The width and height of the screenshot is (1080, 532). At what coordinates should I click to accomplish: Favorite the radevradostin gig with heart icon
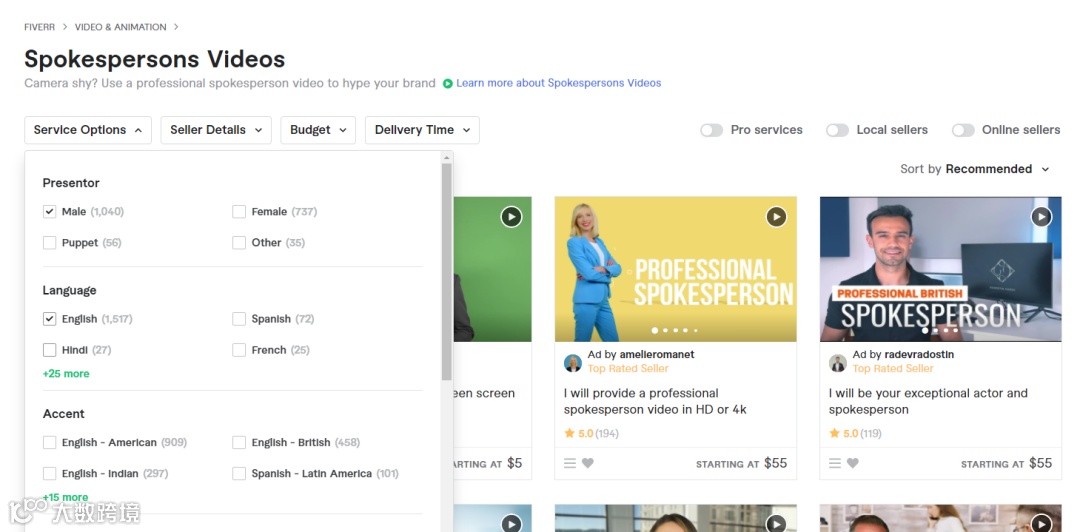[x=853, y=464]
